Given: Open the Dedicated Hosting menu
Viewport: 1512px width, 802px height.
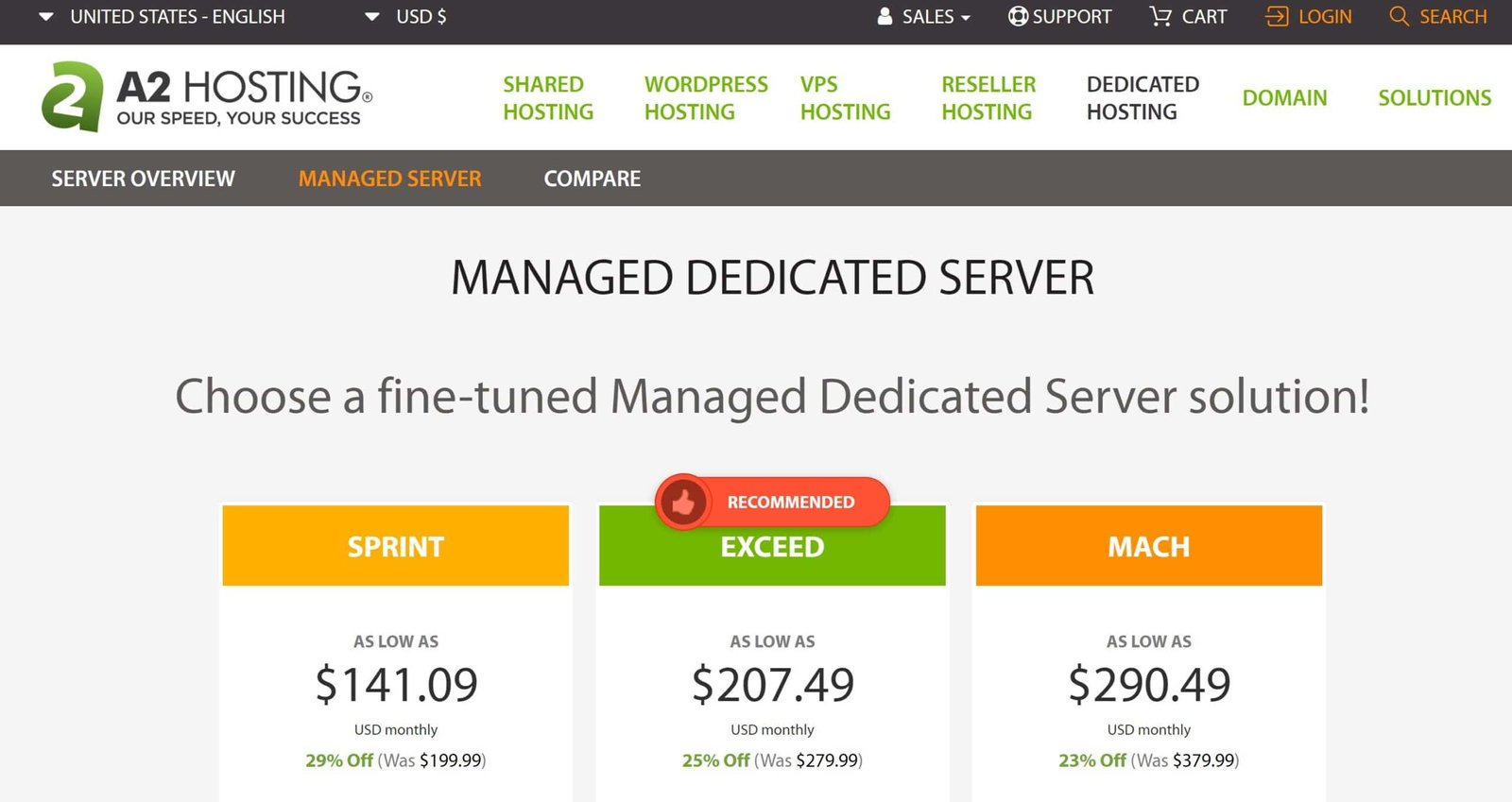Looking at the screenshot, I should [x=1143, y=97].
